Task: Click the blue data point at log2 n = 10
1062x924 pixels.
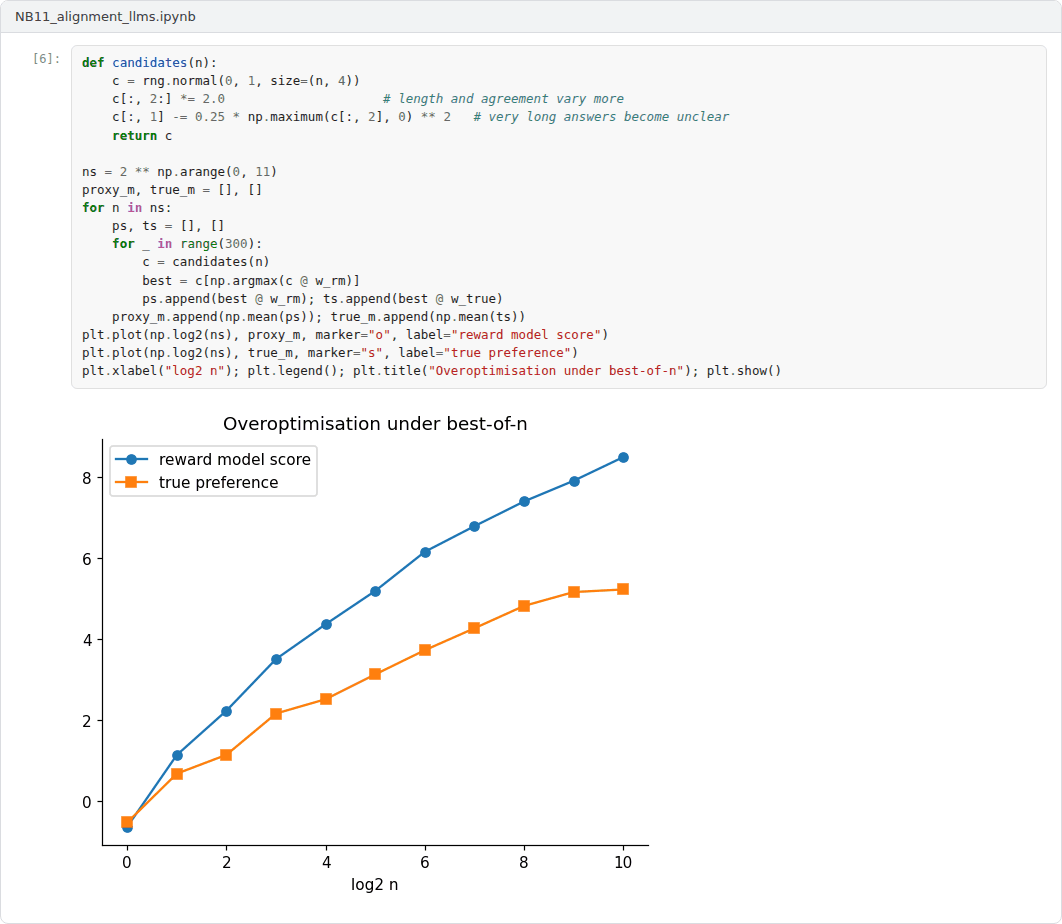Action: (x=623, y=458)
